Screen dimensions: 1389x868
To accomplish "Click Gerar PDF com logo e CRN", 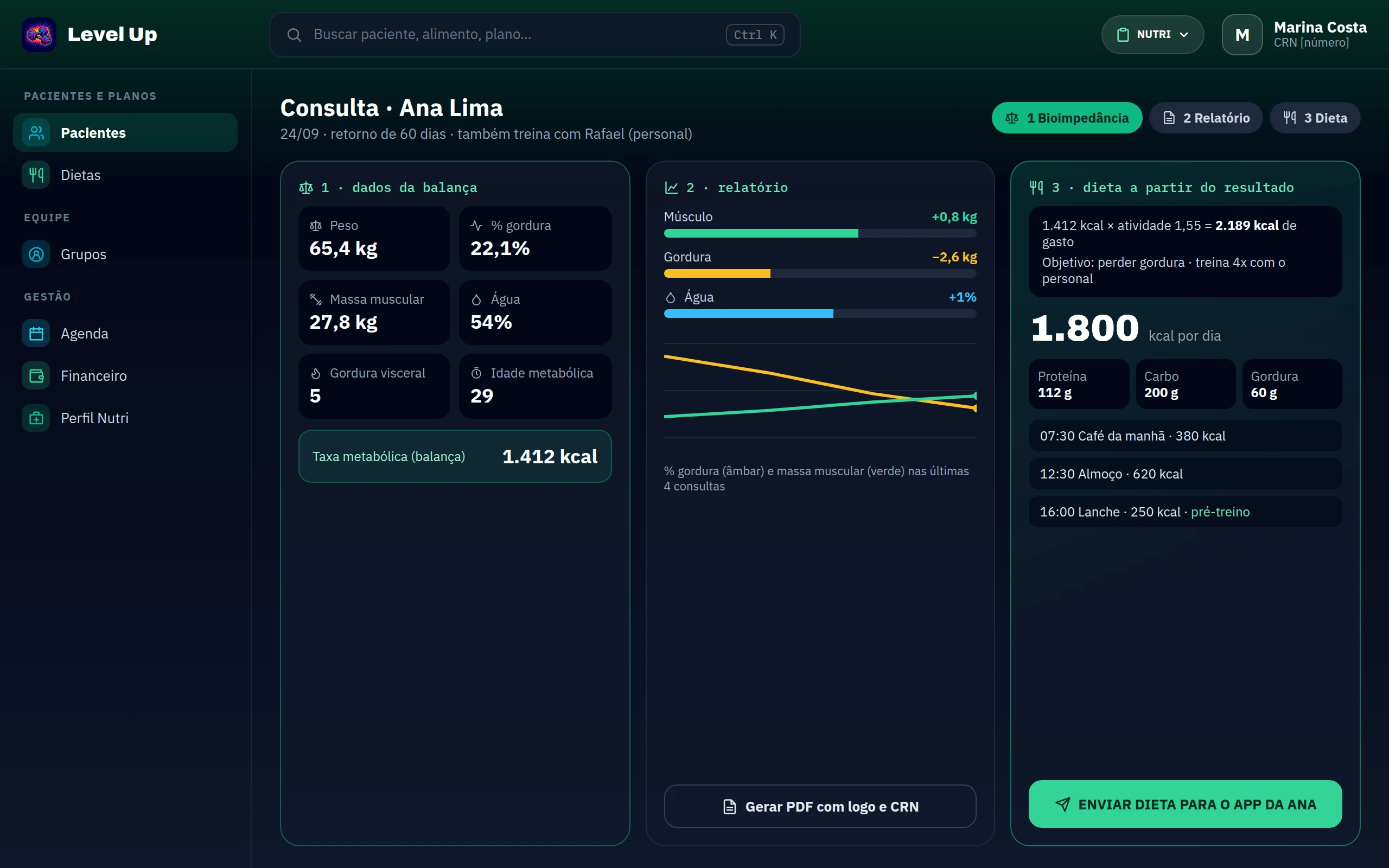I will point(820,806).
